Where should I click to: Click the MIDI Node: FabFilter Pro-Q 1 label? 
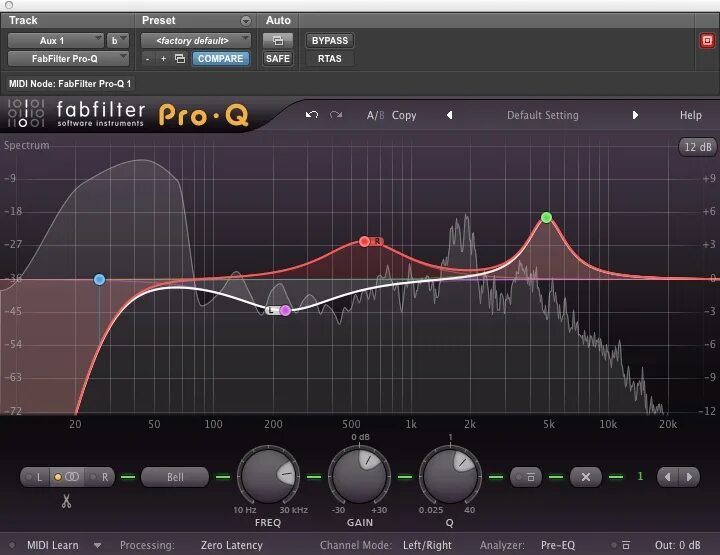70,84
